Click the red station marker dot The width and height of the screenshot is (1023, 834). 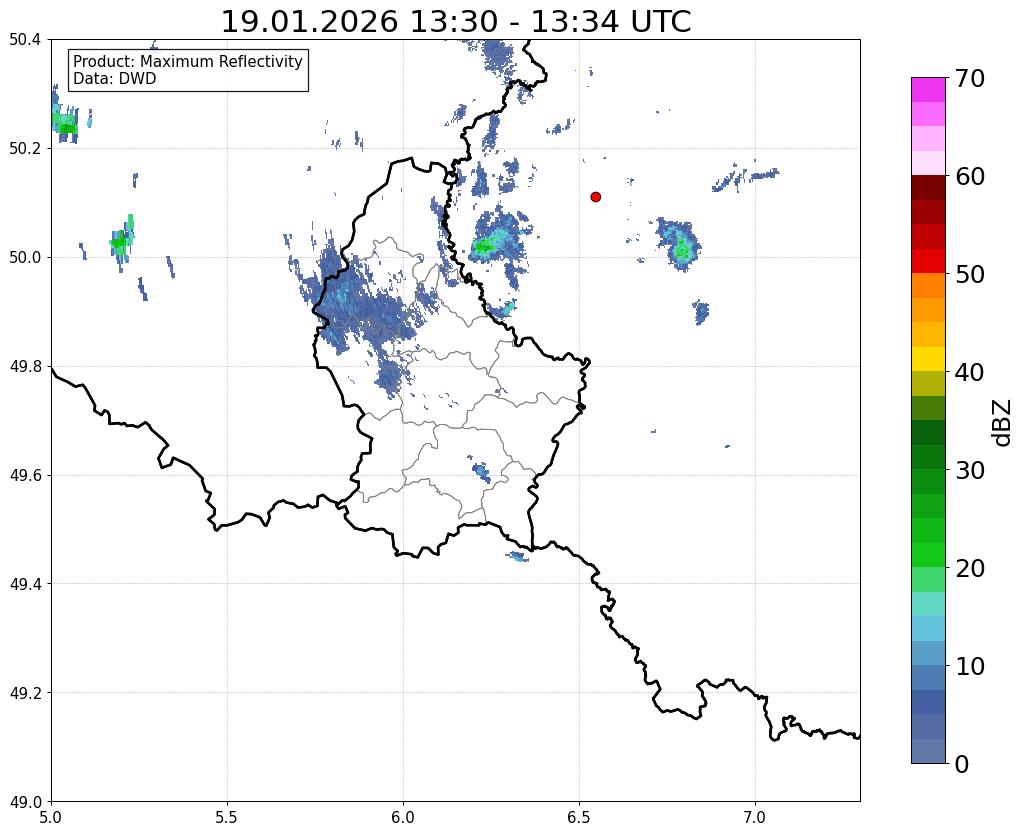[x=595, y=197]
